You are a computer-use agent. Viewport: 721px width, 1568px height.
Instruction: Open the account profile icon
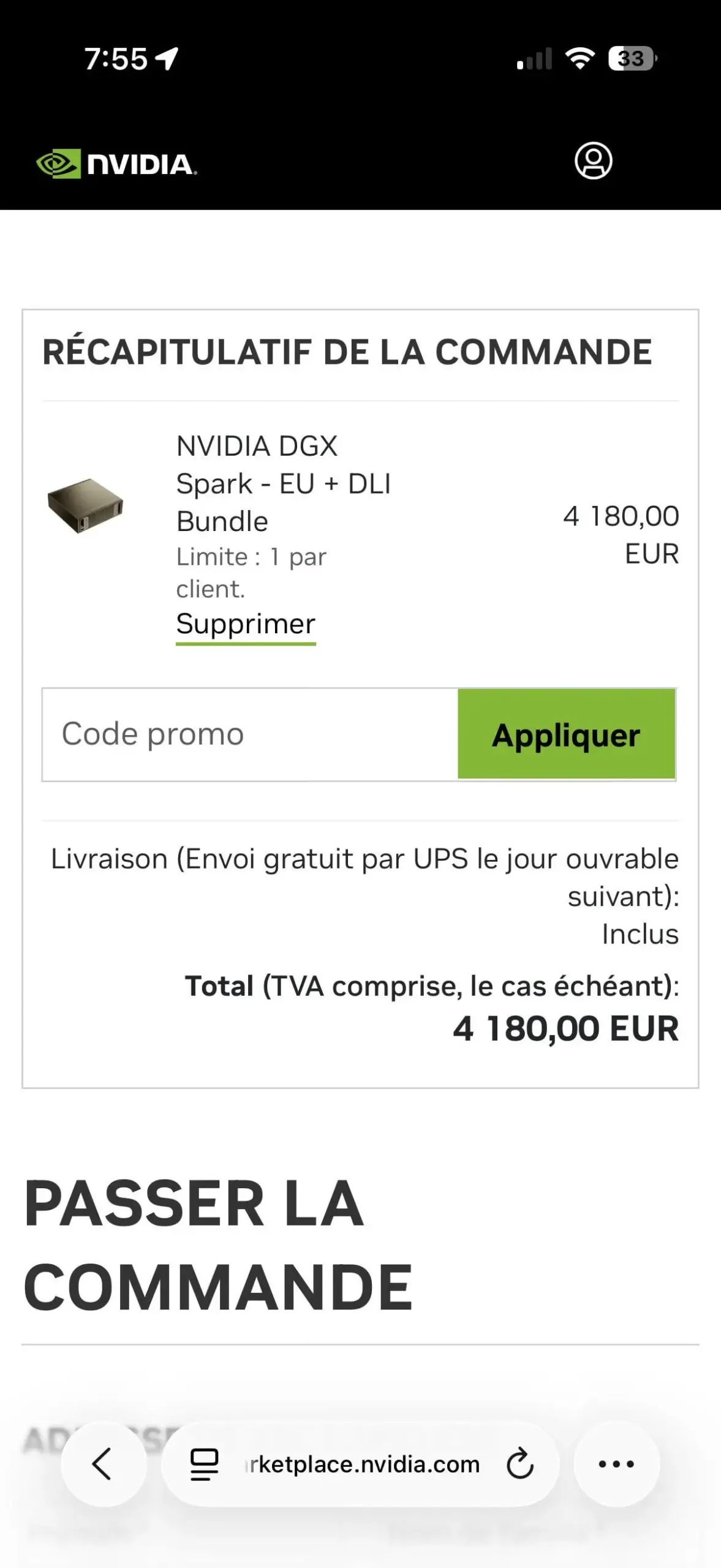click(593, 161)
